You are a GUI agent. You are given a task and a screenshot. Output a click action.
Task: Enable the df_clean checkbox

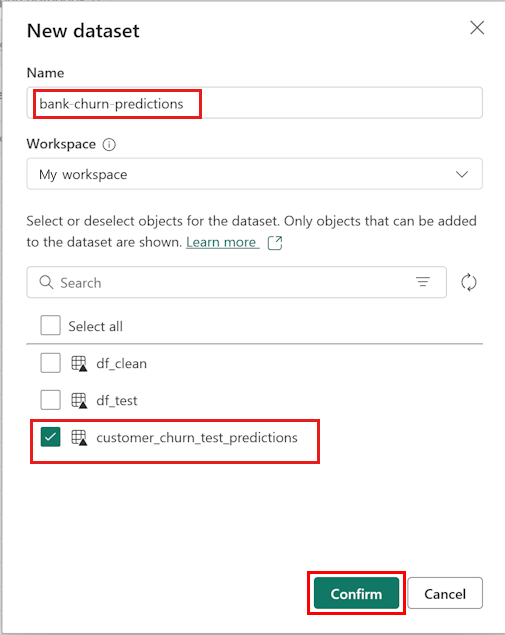pyautogui.click(x=51, y=363)
